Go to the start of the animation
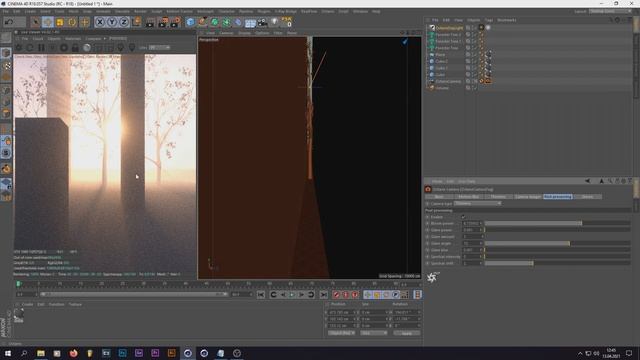640x360 pixels. click(261, 295)
